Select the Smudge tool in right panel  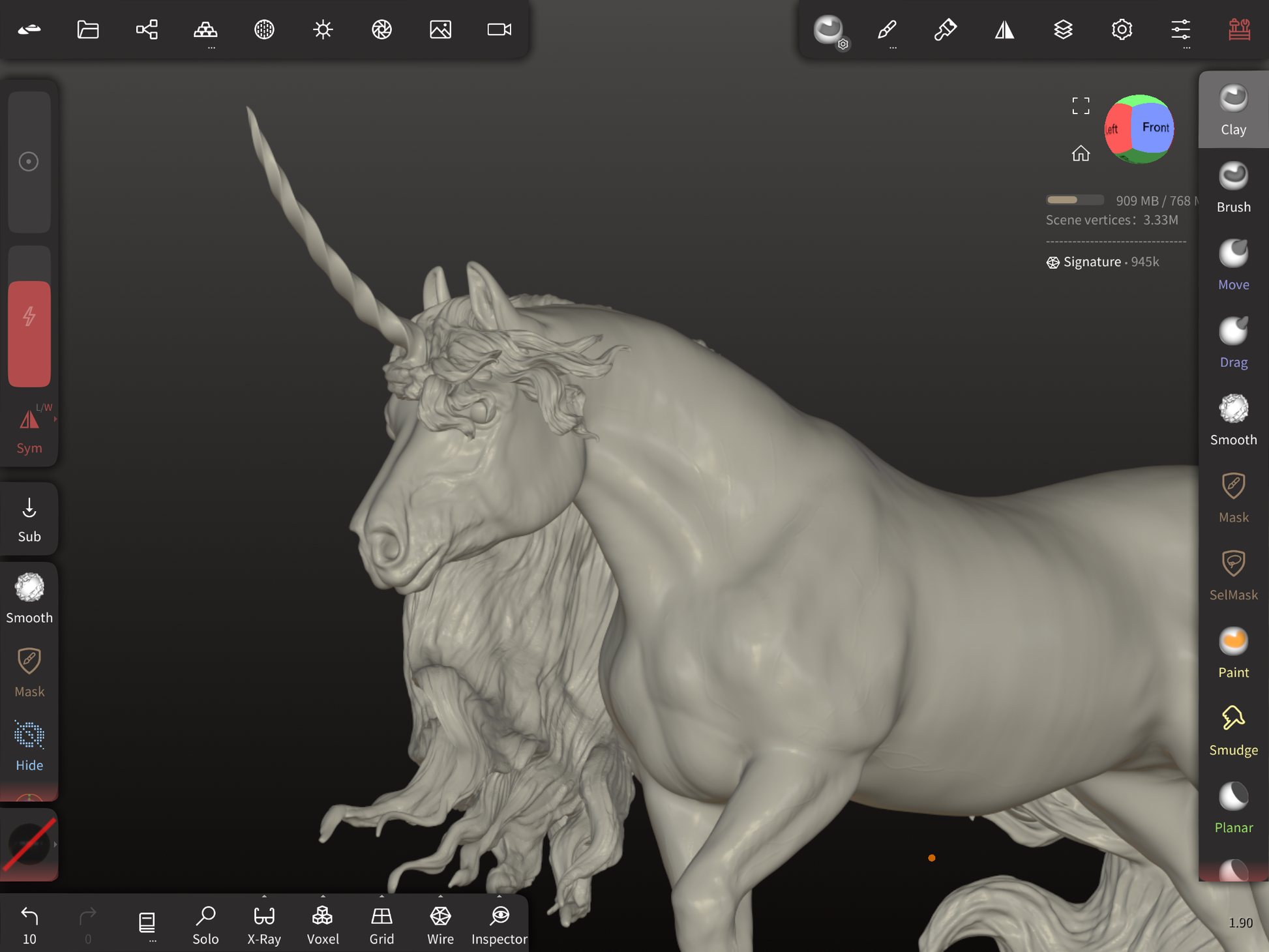(x=1232, y=730)
